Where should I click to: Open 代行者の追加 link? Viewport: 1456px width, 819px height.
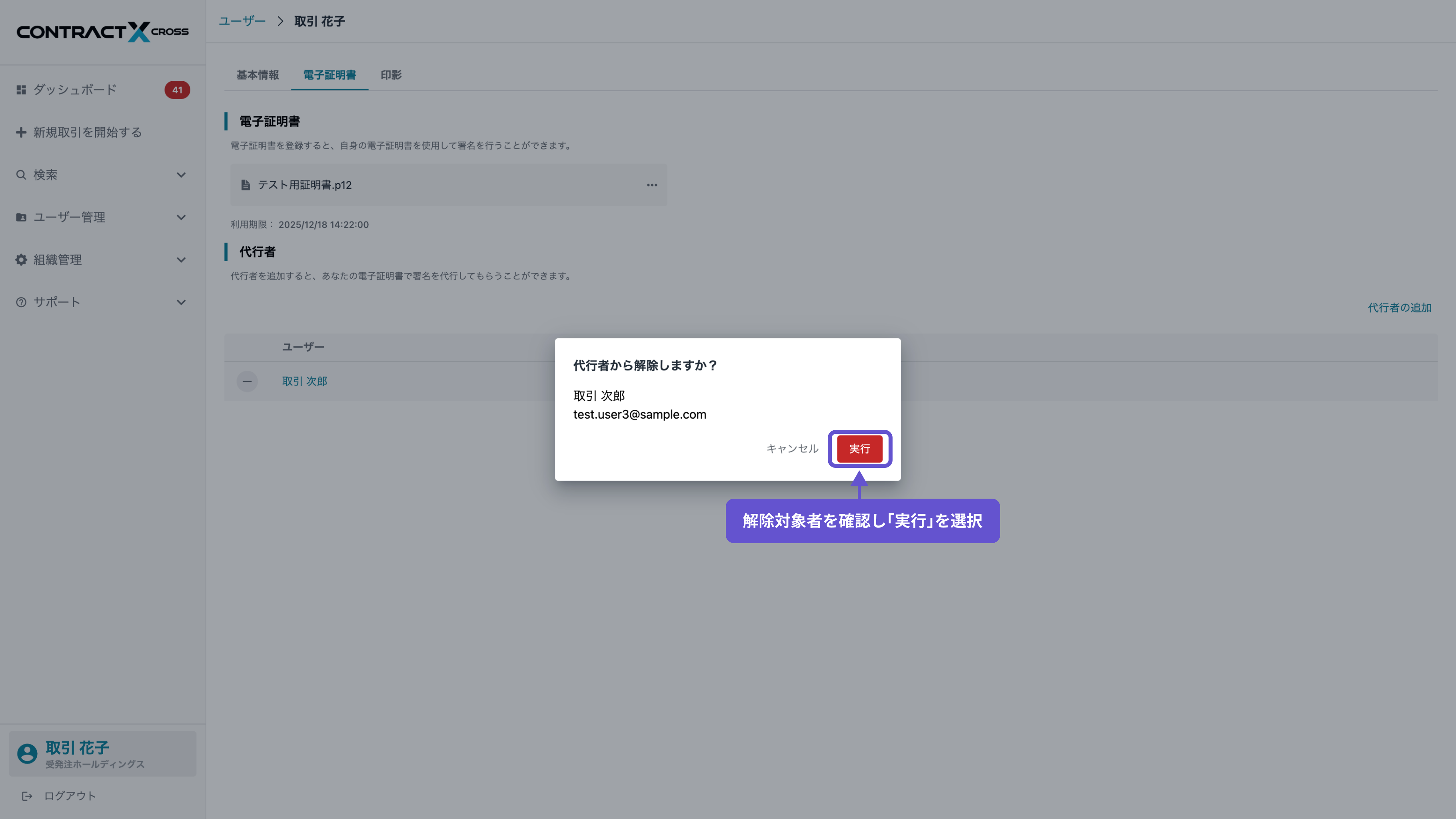pyautogui.click(x=1399, y=308)
